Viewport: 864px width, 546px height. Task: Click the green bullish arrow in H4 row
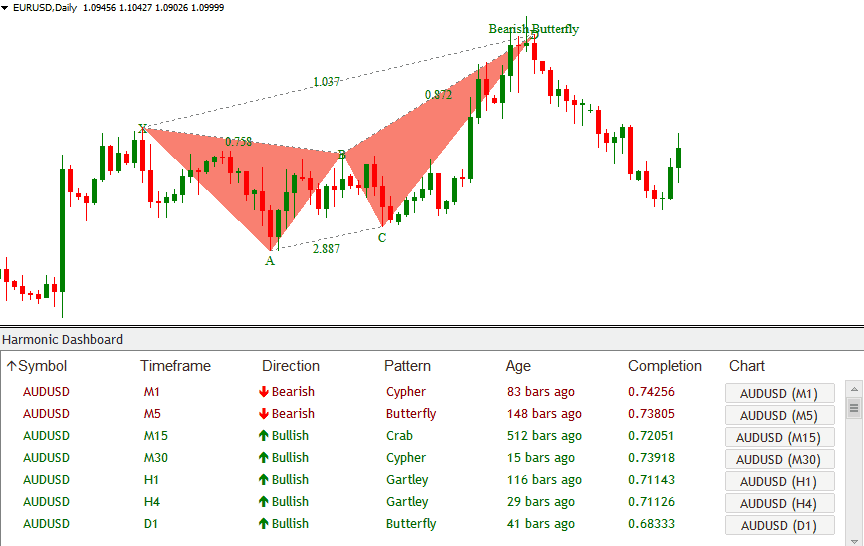tap(264, 502)
